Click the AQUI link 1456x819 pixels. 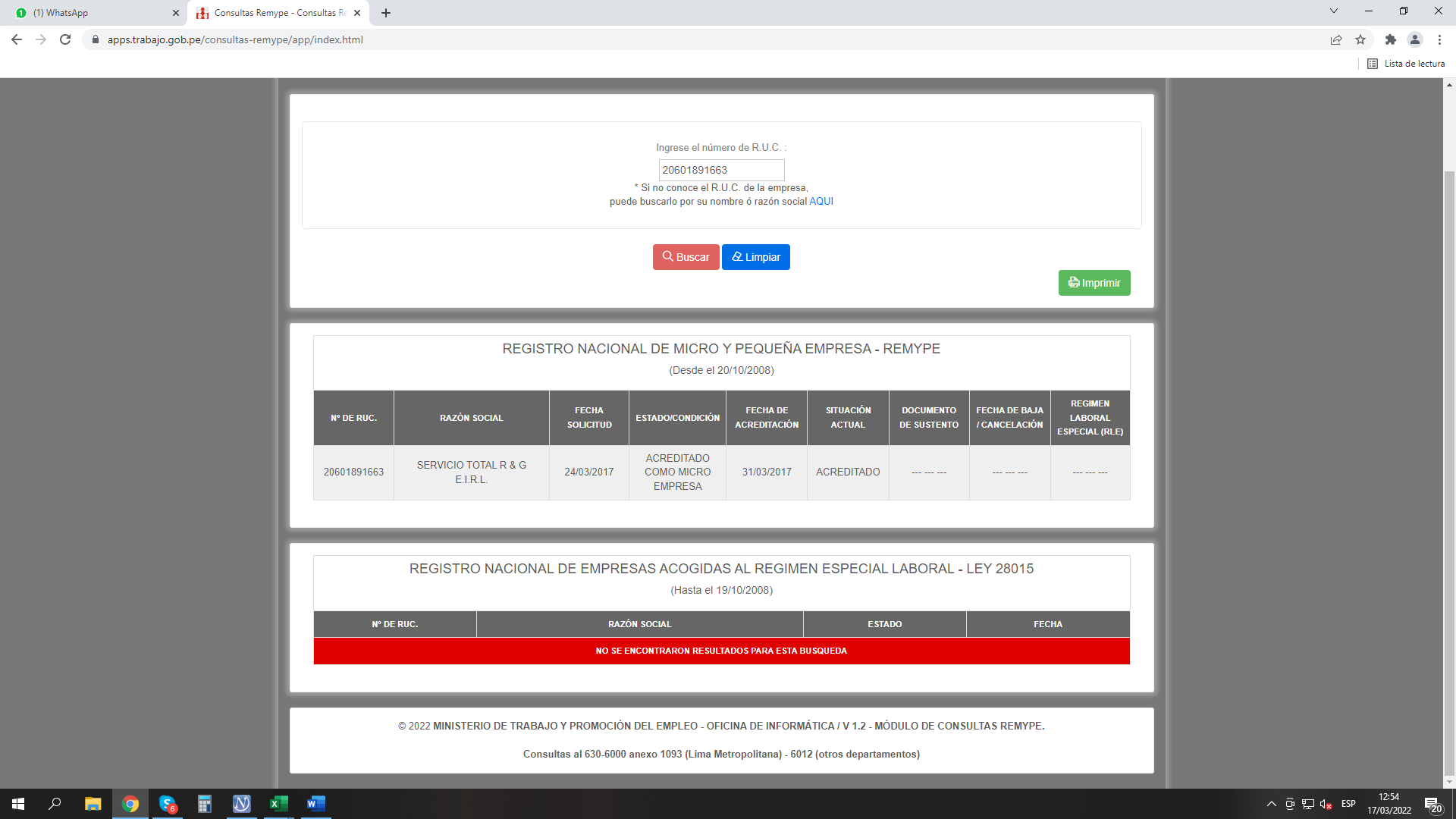pos(821,202)
